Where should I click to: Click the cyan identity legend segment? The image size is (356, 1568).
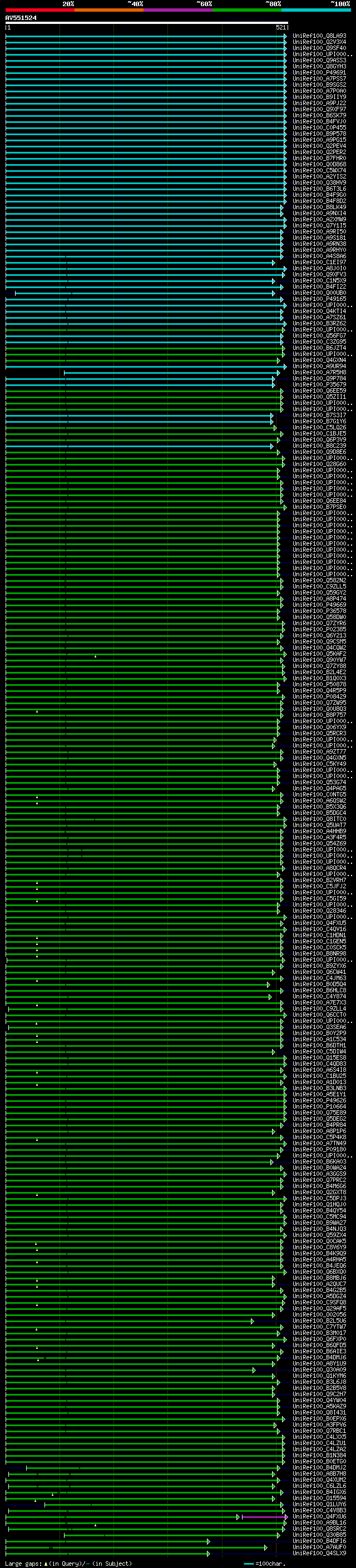(317, 10)
